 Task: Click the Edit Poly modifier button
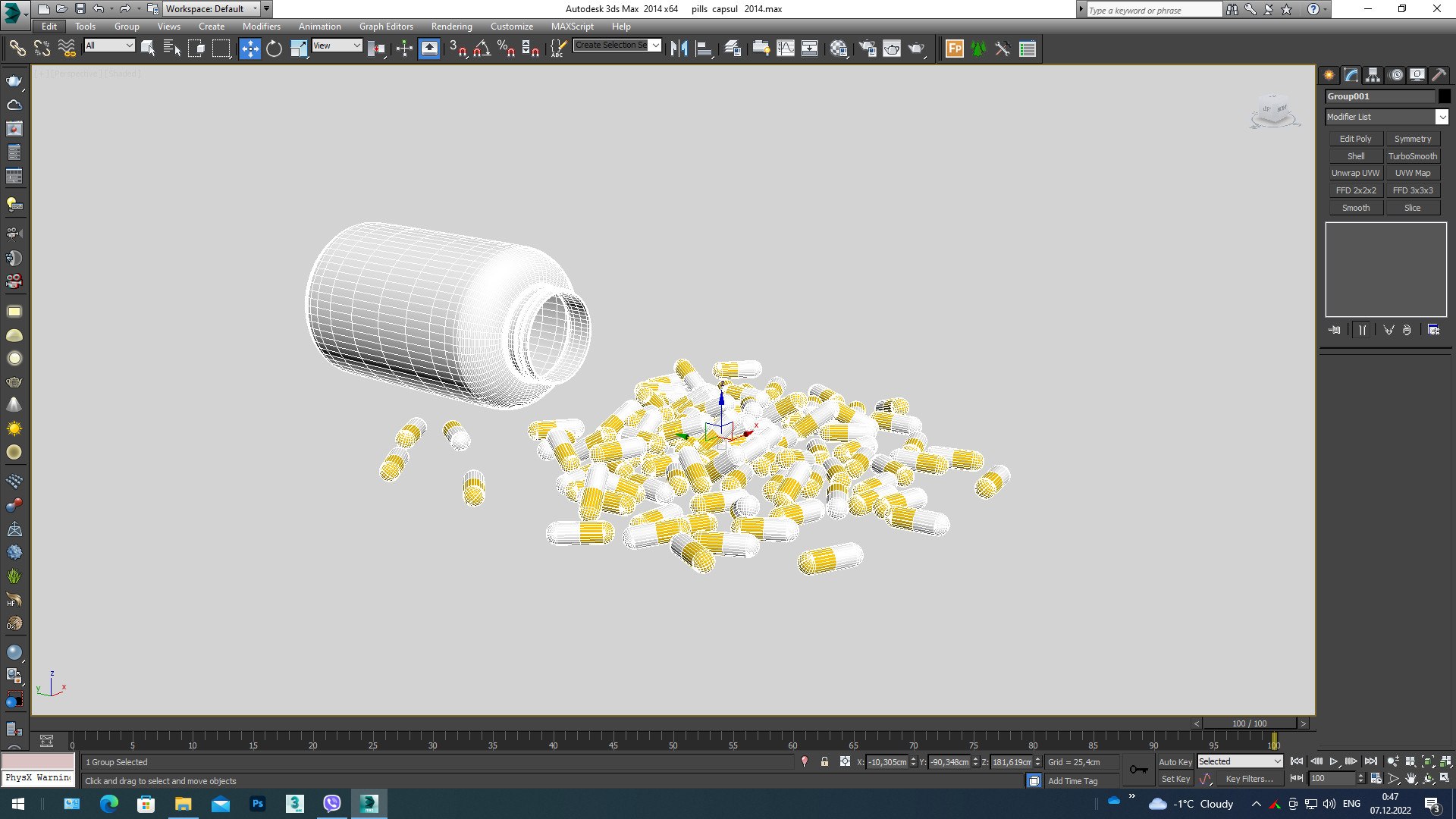(x=1355, y=139)
